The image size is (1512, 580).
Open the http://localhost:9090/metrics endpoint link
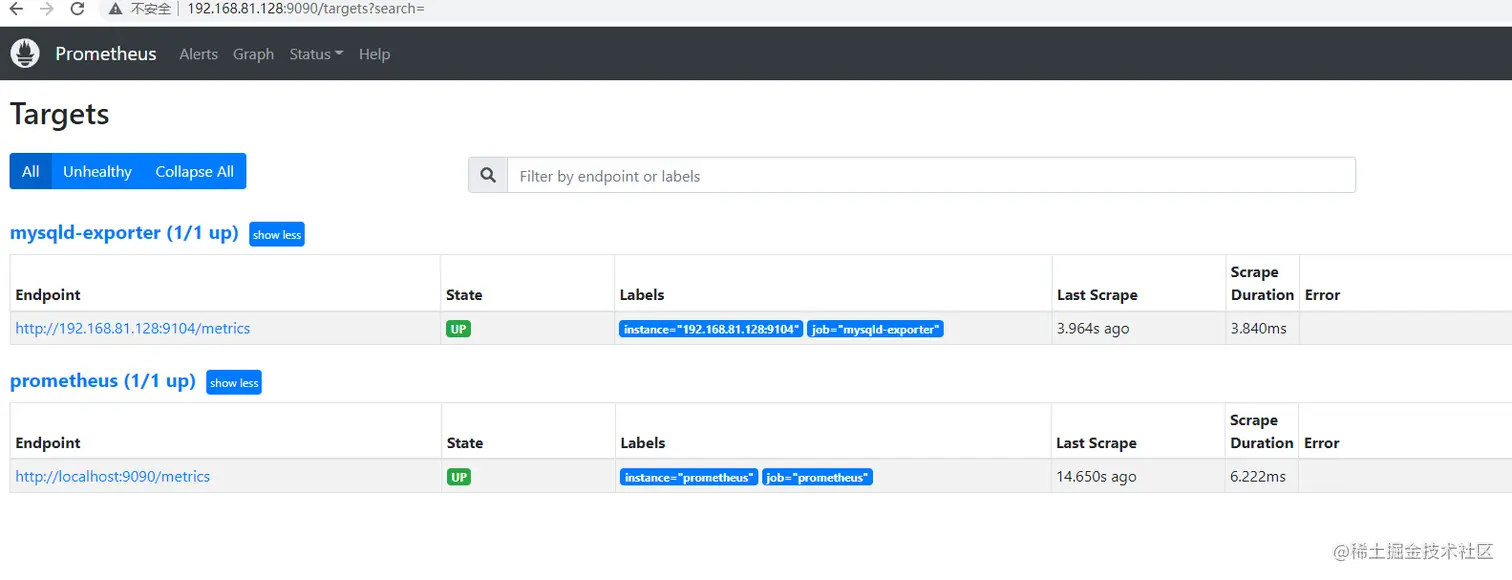(x=113, y=476)
